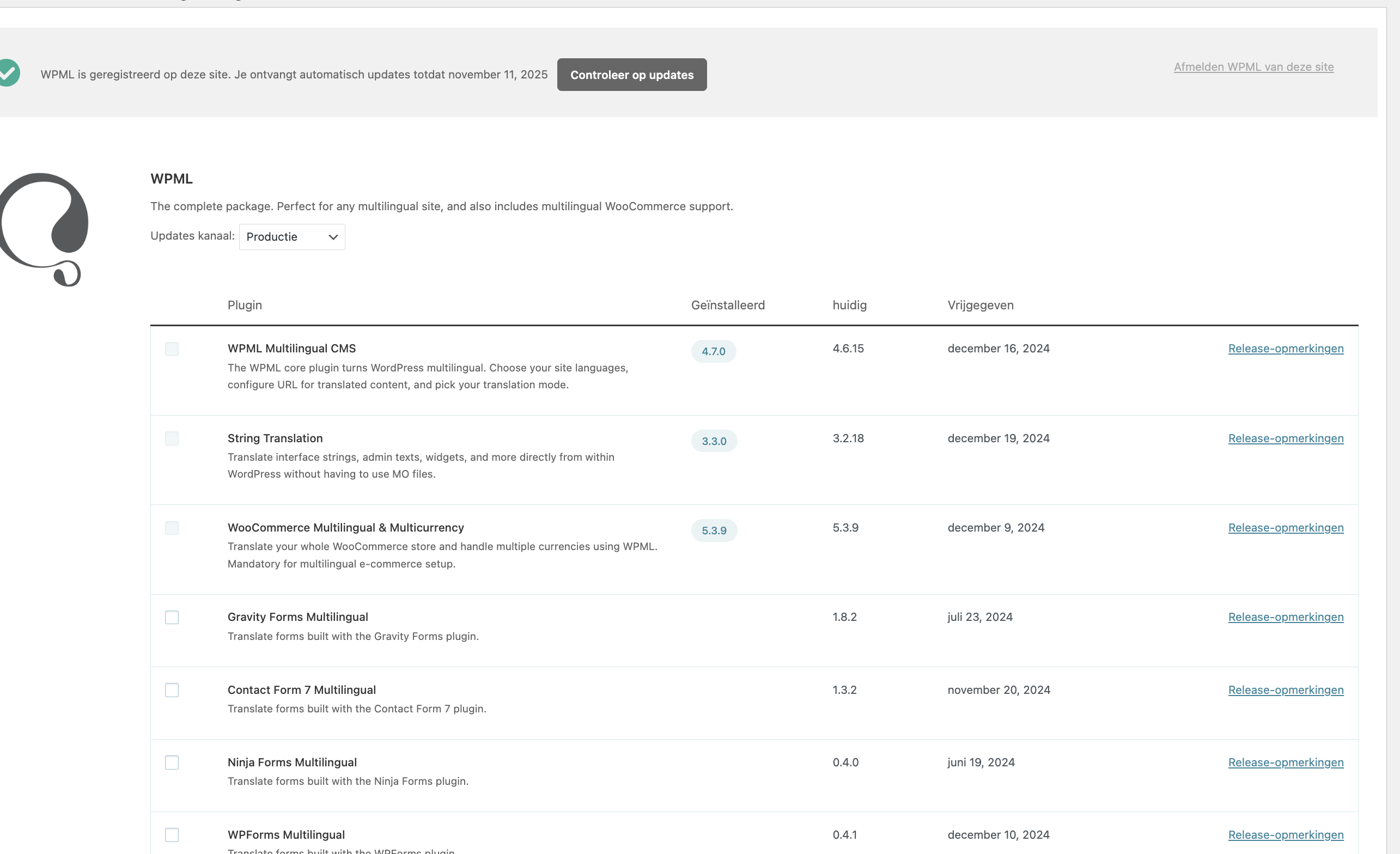Check the WPForms Multilingual checkbox
Screen dimensions: 1400x854
172,835
